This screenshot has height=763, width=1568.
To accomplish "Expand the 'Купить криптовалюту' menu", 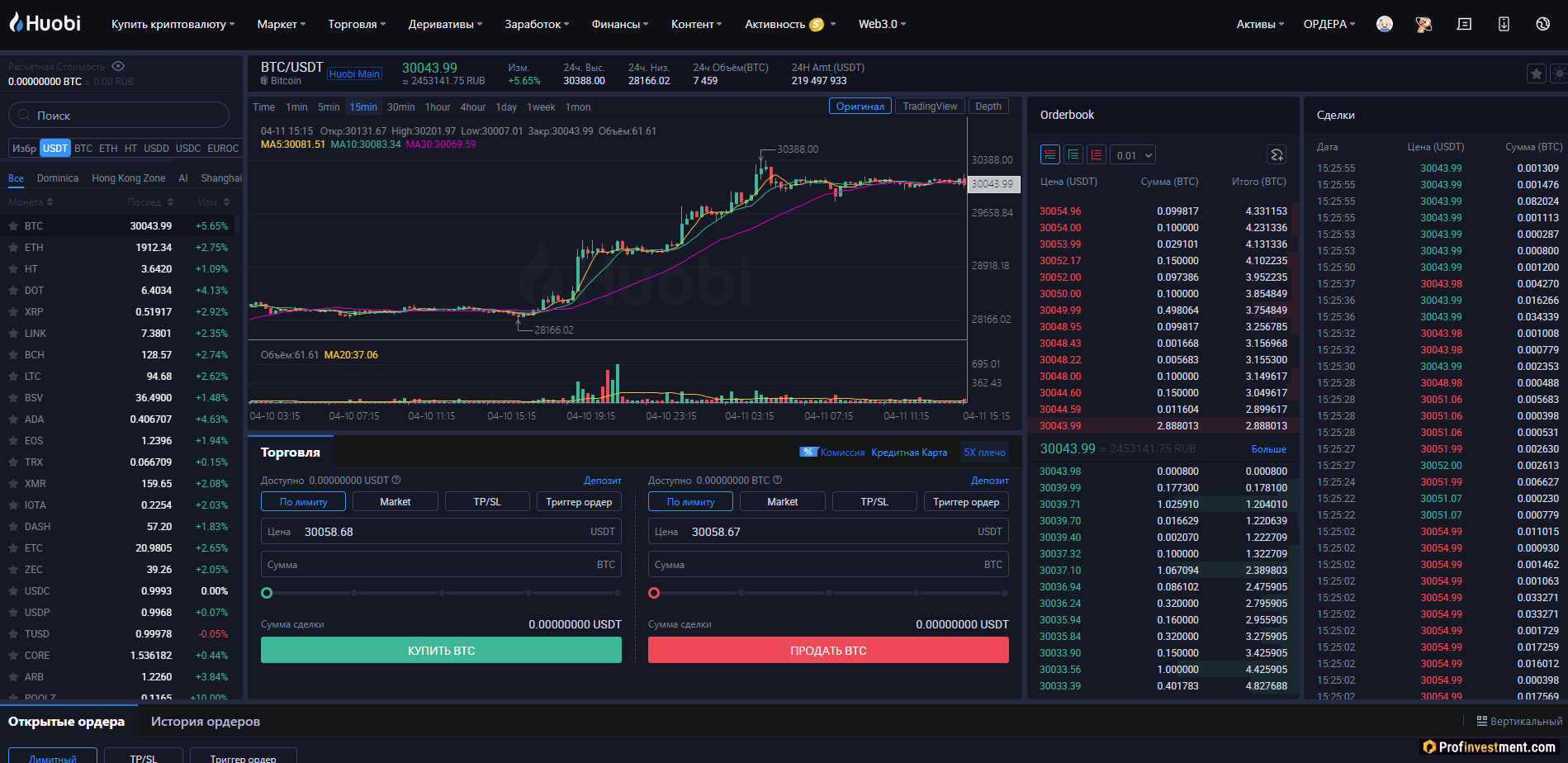I will 173,24.
